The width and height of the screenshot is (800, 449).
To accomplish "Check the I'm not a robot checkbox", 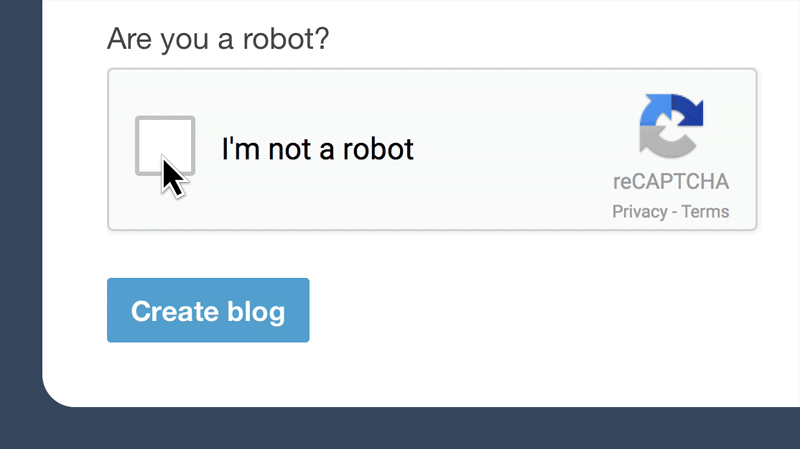I will (165, 146).
